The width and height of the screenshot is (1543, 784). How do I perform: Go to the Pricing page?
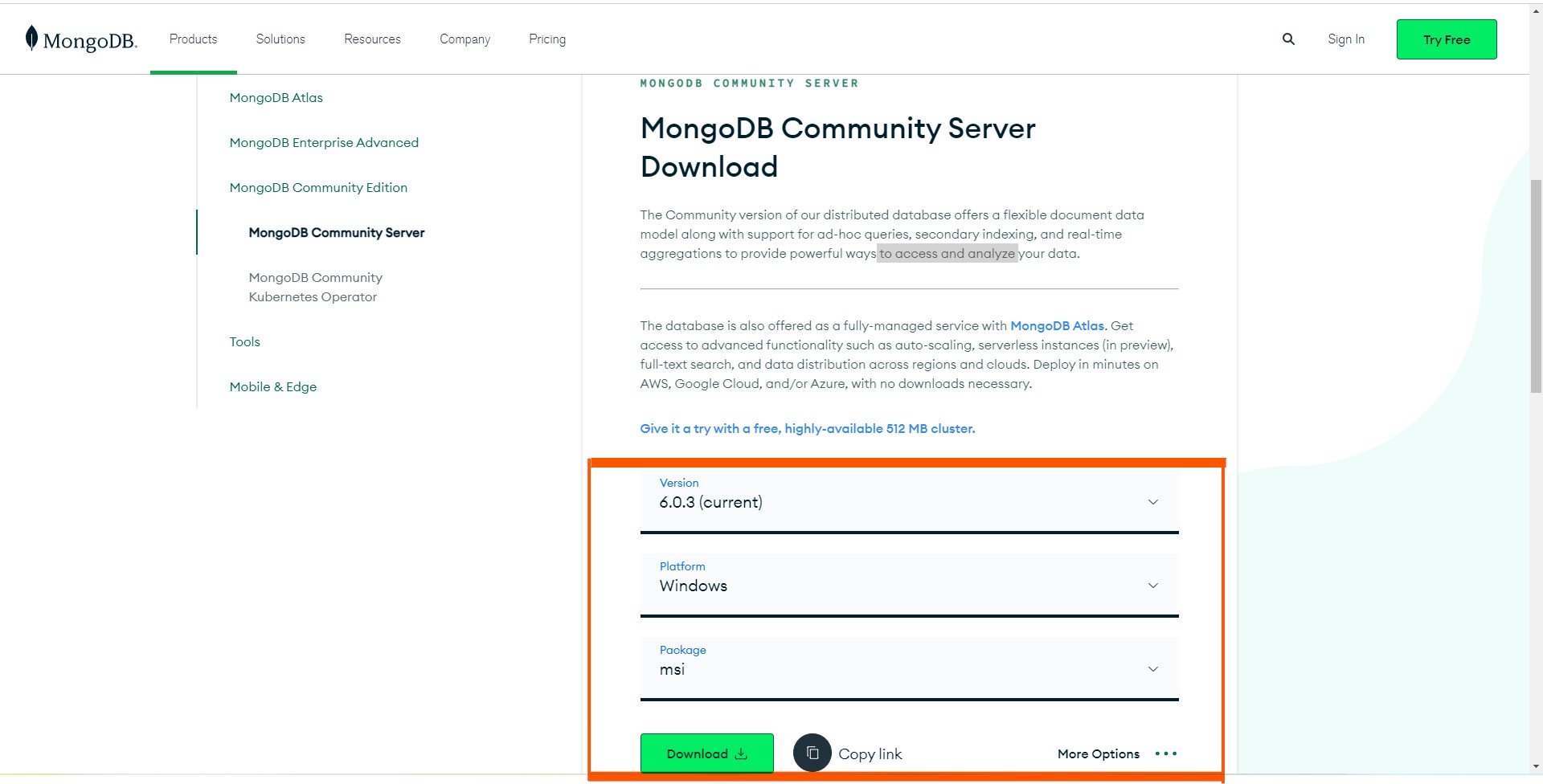pyautogui.click(x=547, y=39)
